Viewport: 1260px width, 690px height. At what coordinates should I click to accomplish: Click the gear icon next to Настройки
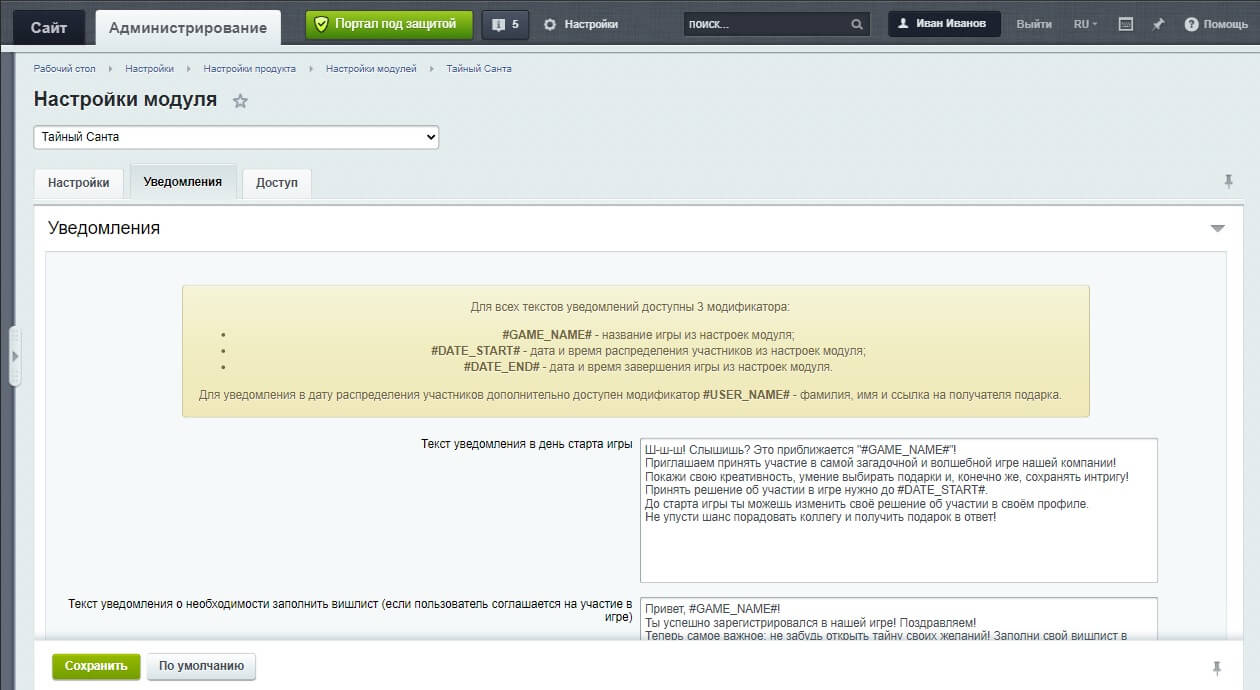(x=550, y=24)
